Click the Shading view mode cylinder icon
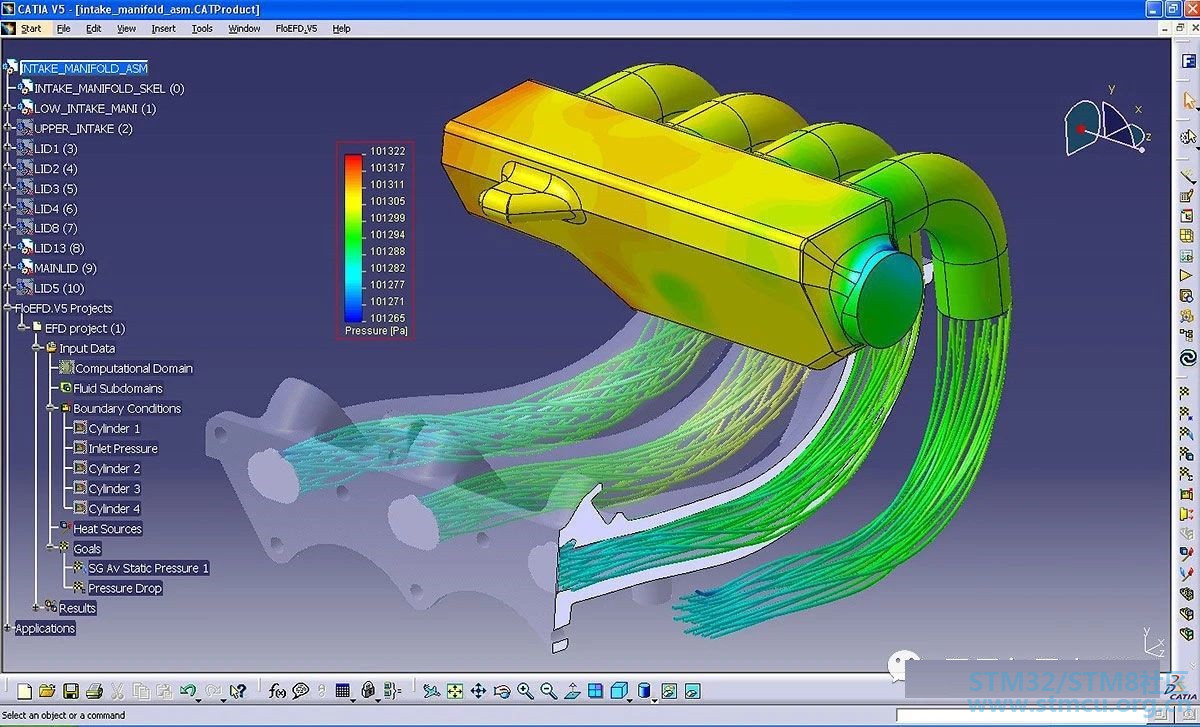1200x727 pixels. (643, 691)
